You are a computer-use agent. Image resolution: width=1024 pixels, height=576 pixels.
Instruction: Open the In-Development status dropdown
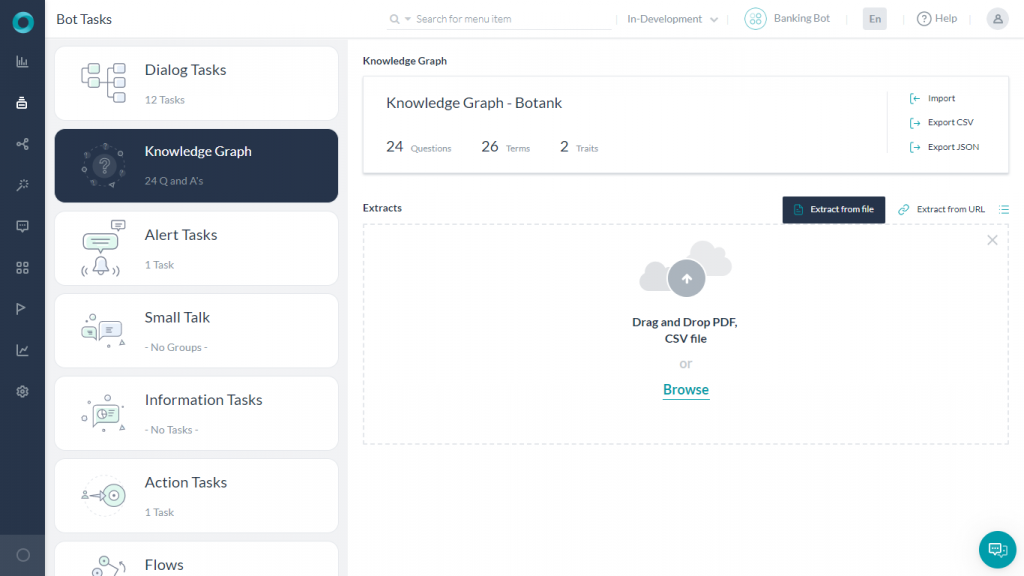pyautogui.click(x=672, y=18)
